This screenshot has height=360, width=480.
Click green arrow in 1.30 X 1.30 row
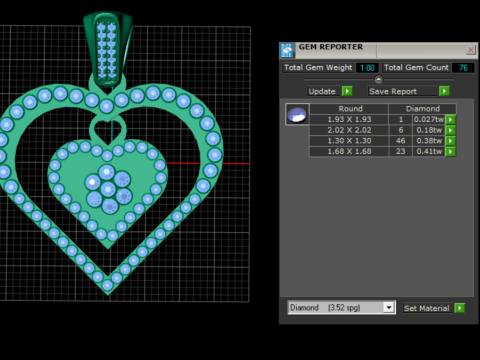coord(451,141)
